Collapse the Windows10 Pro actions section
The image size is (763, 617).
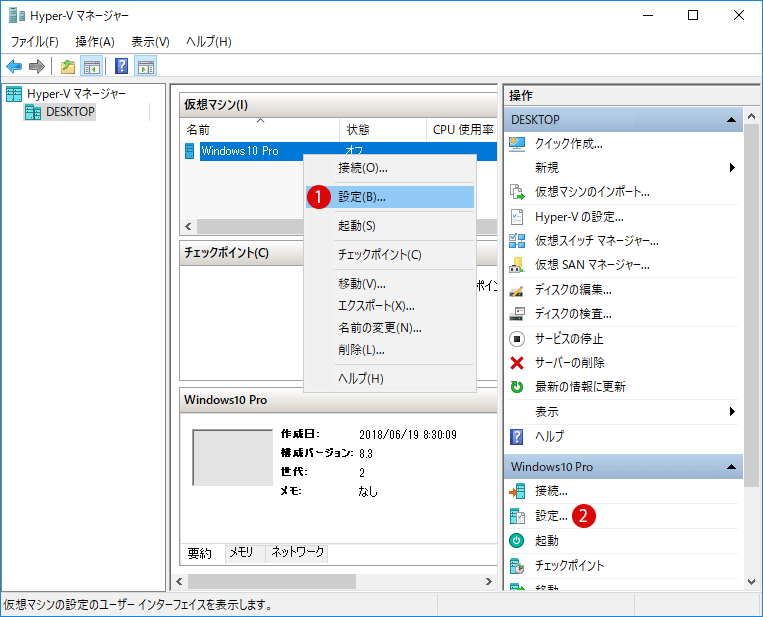click(x=731, y=467)
